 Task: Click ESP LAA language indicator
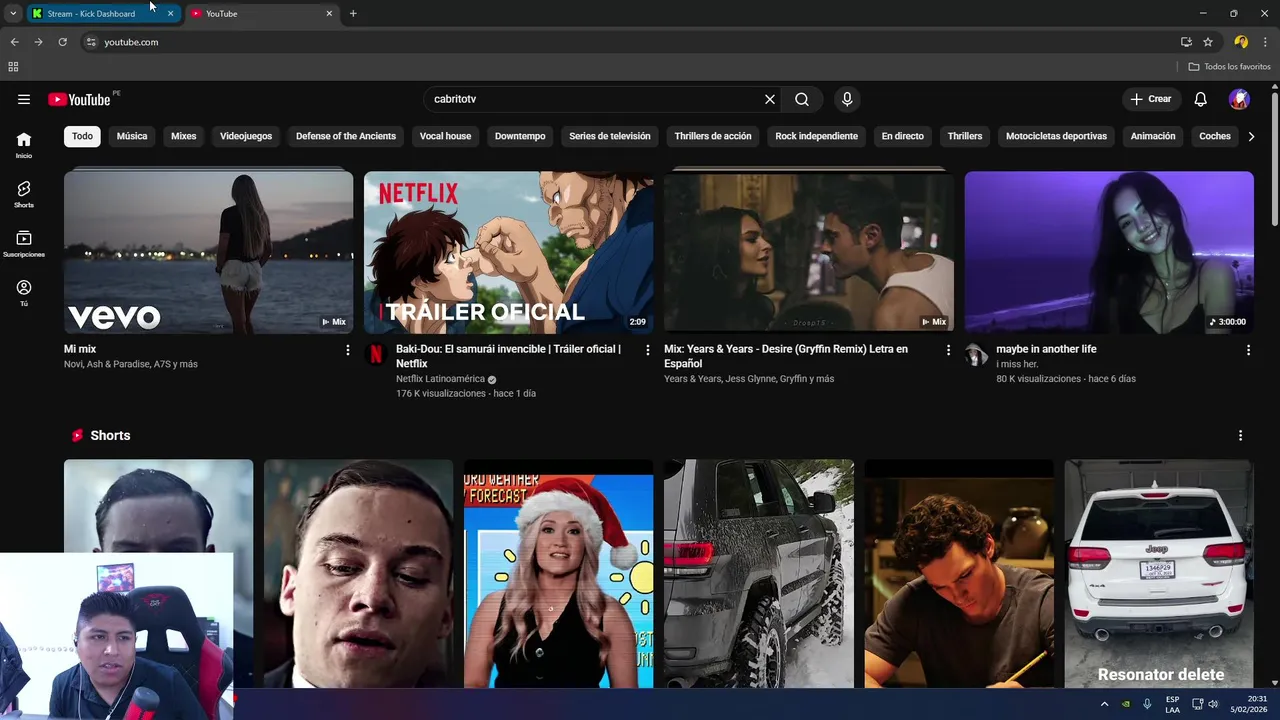(x=1172, y=704)
